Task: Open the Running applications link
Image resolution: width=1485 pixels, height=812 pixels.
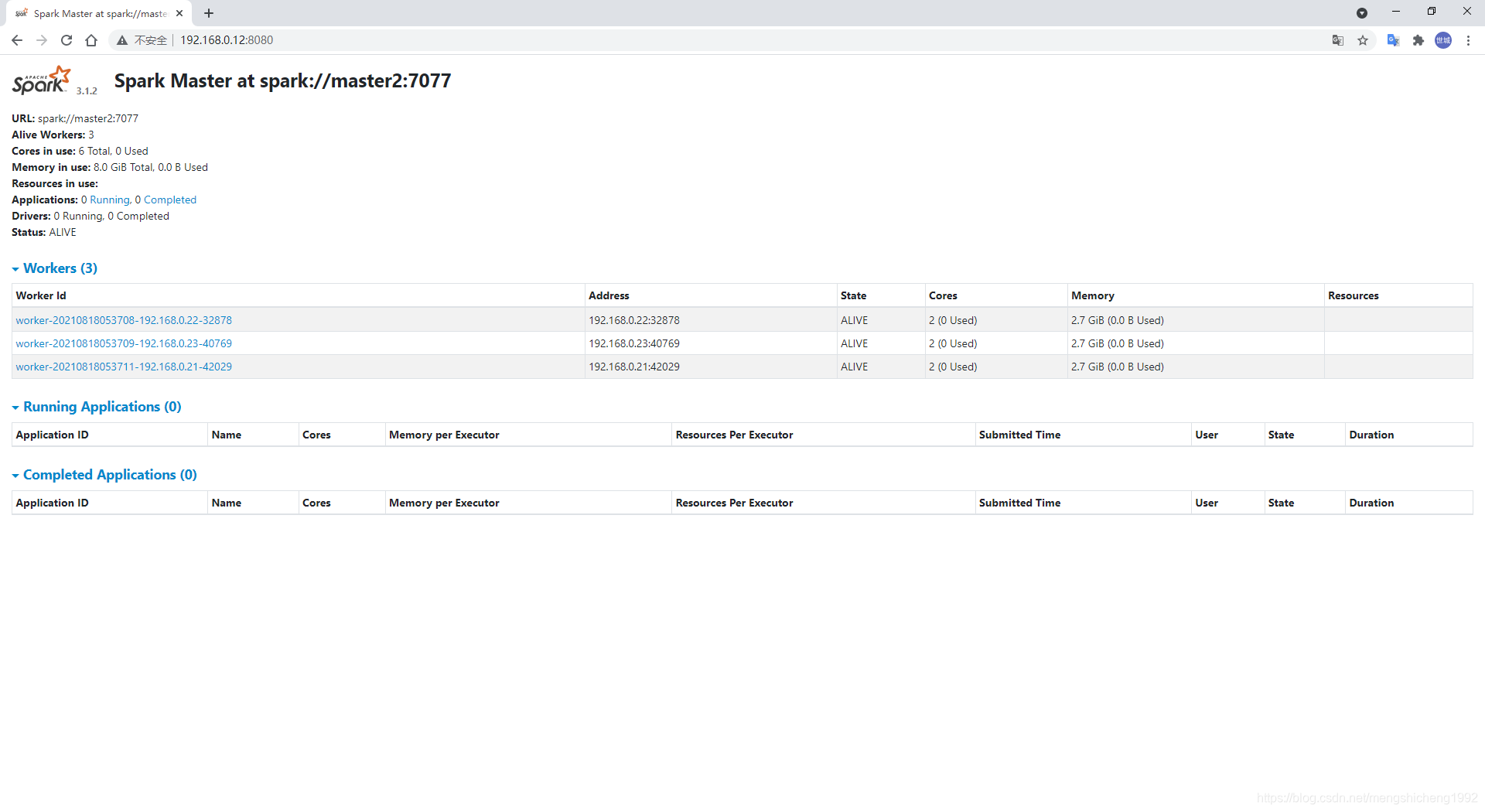Action: 110,200
